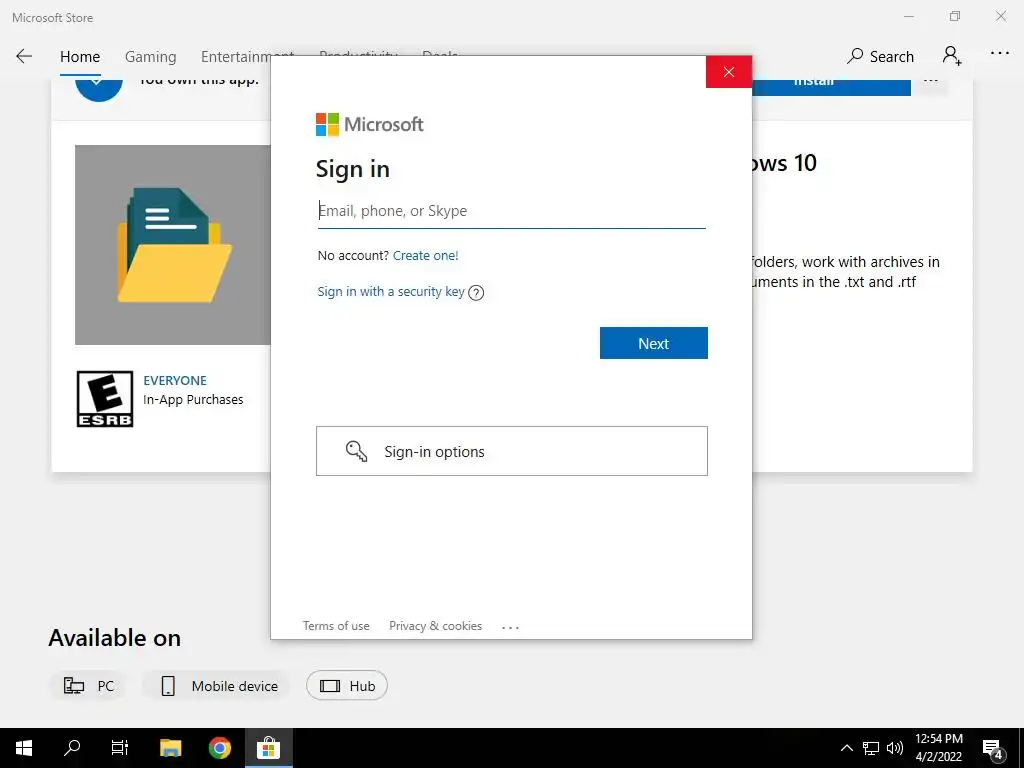
Task: Open the security key help question mark
Action: [476, 293]
